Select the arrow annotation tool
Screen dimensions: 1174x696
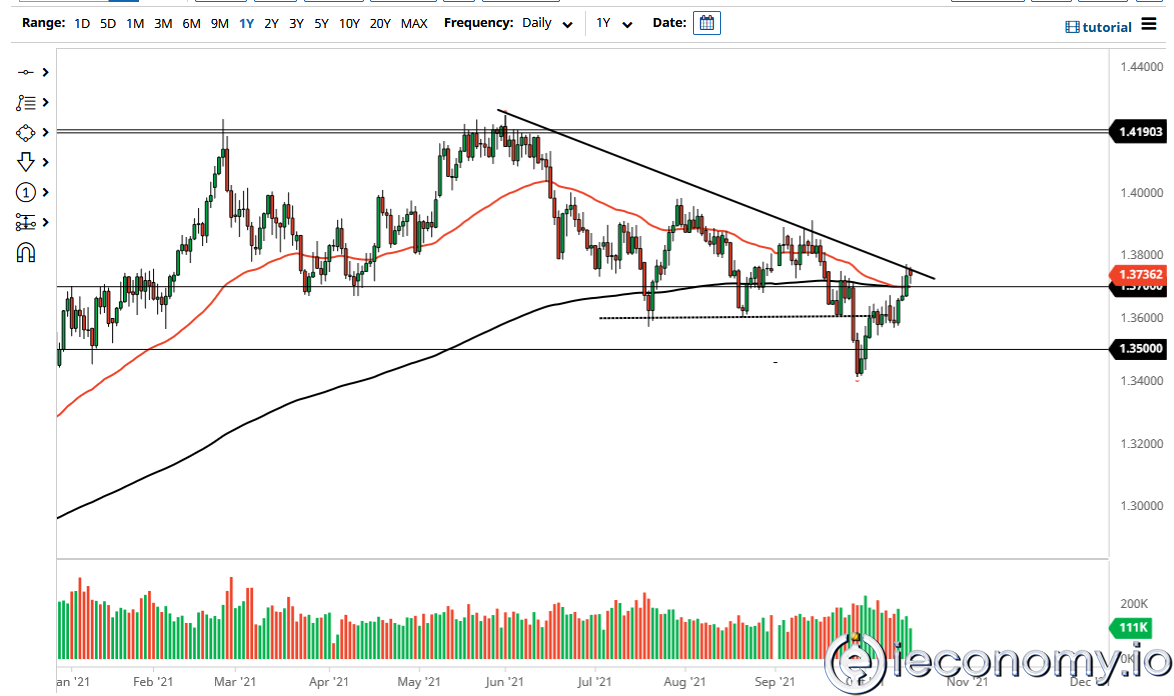[25, 161]
